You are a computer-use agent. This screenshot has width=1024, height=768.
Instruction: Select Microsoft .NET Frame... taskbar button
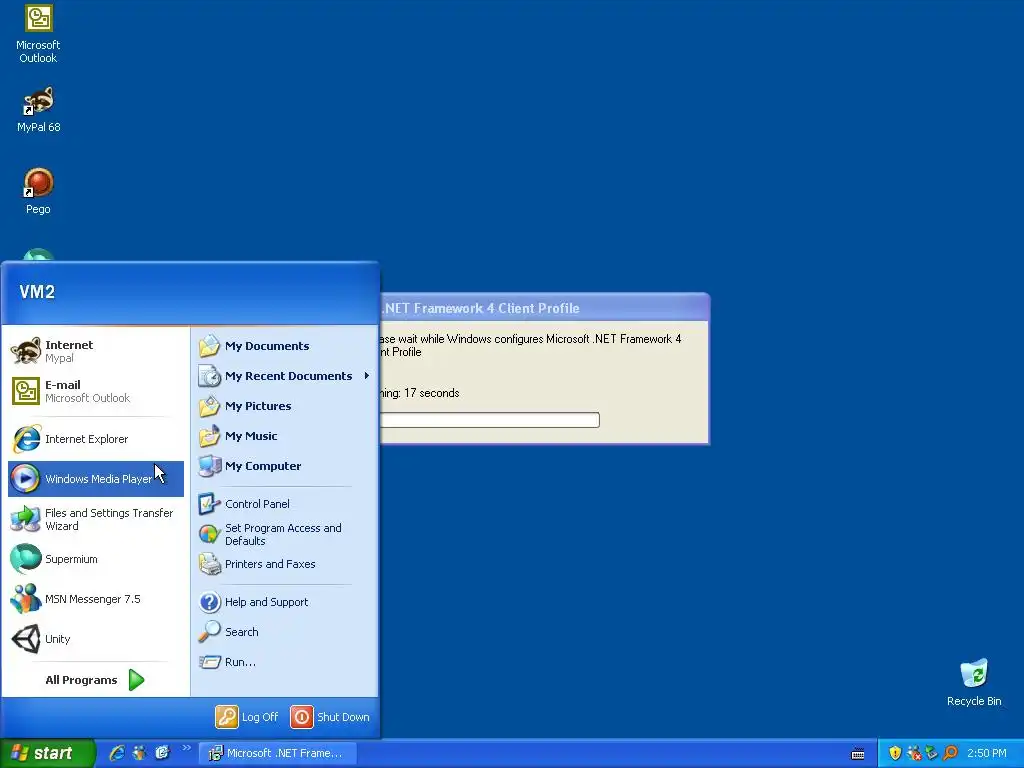(278, 754)
